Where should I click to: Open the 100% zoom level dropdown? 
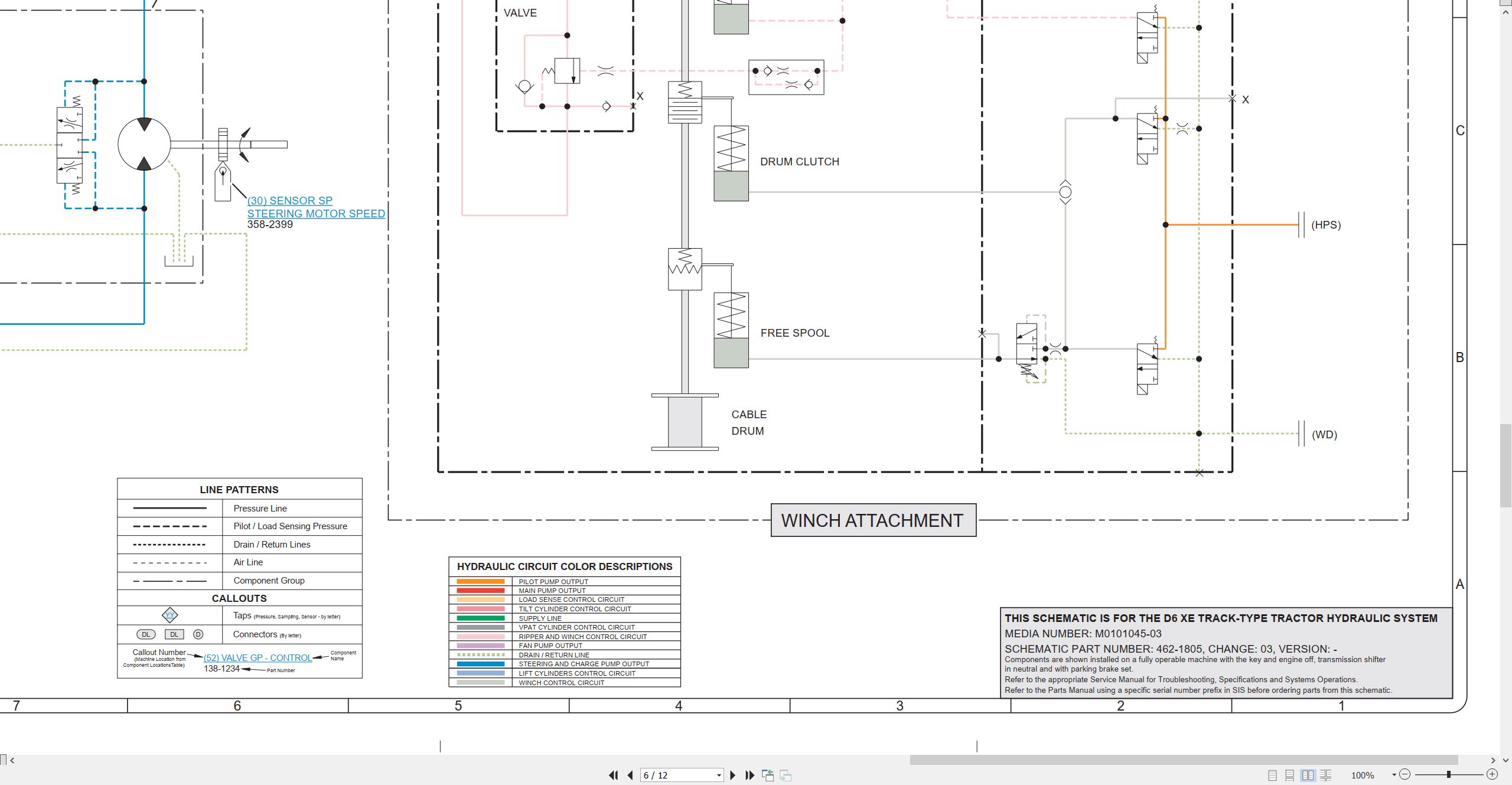coord(1394,775)
